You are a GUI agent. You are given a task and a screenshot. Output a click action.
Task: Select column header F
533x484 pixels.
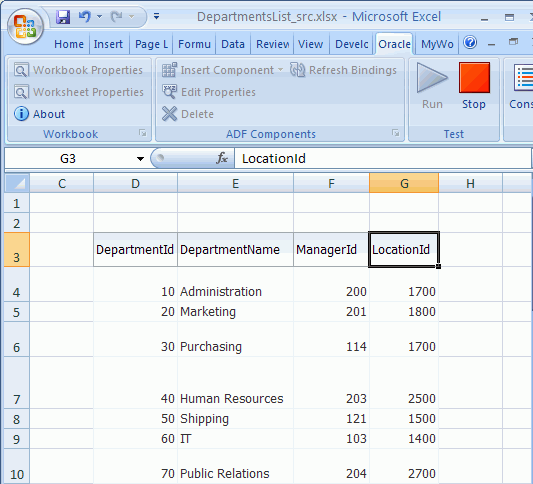pyautogui.click(x=331, y=184)
